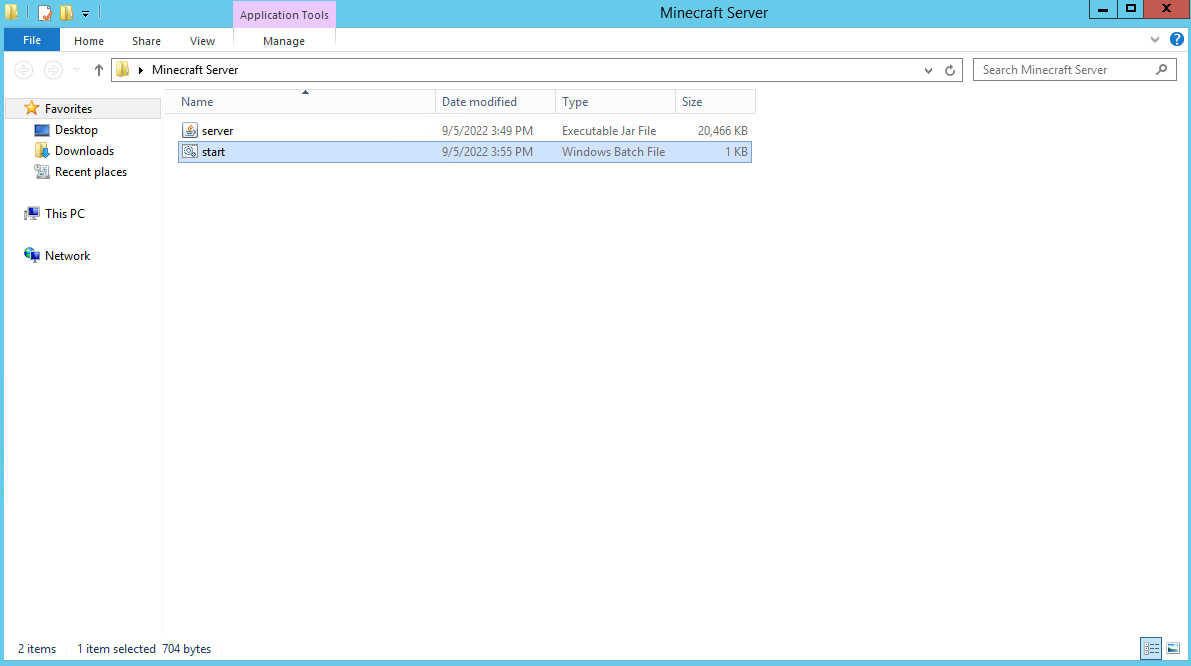
Task: Sort by the Name column header
Action: pyautogui.click(x=305, y=102)
